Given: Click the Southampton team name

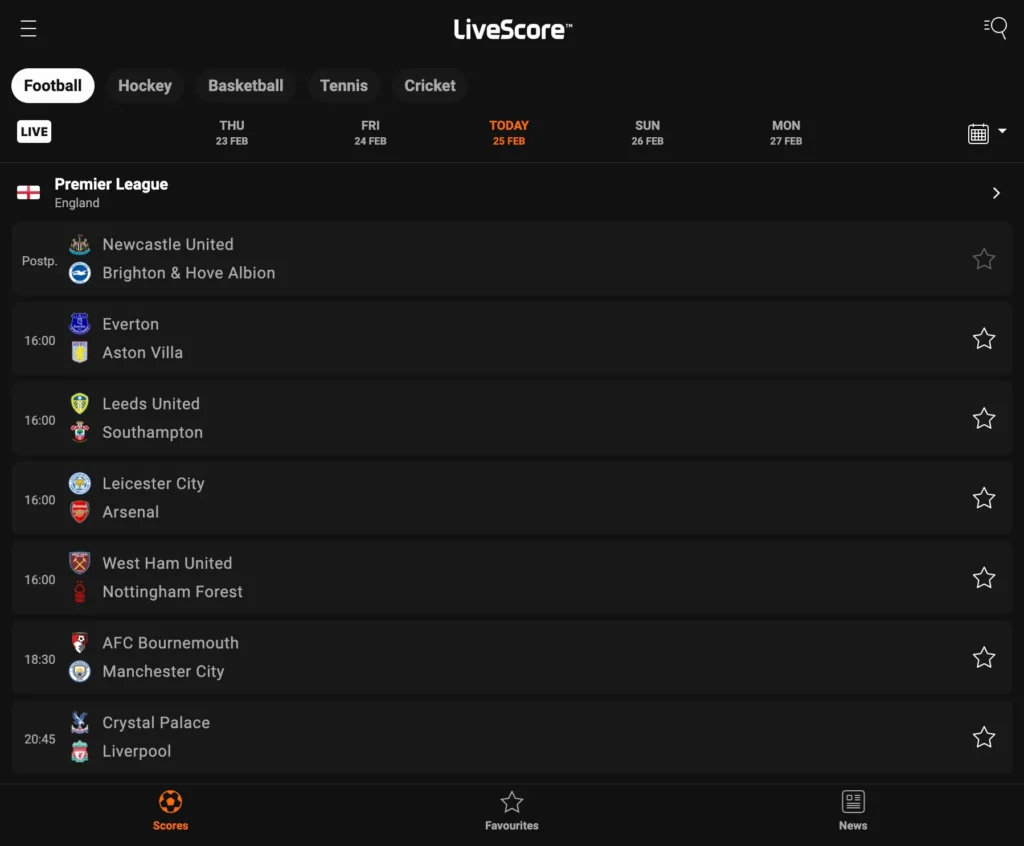Looking at the screenshot, I should tap(153, 432).
